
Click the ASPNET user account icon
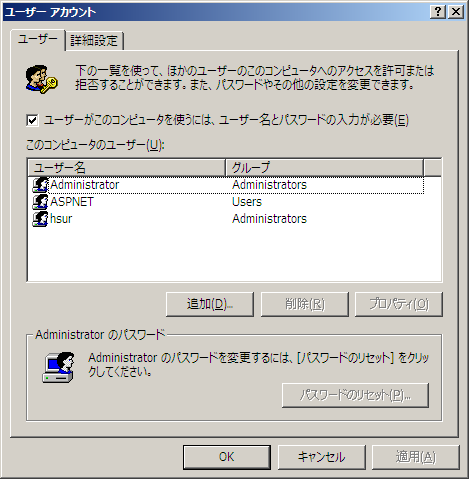point(40,202)
